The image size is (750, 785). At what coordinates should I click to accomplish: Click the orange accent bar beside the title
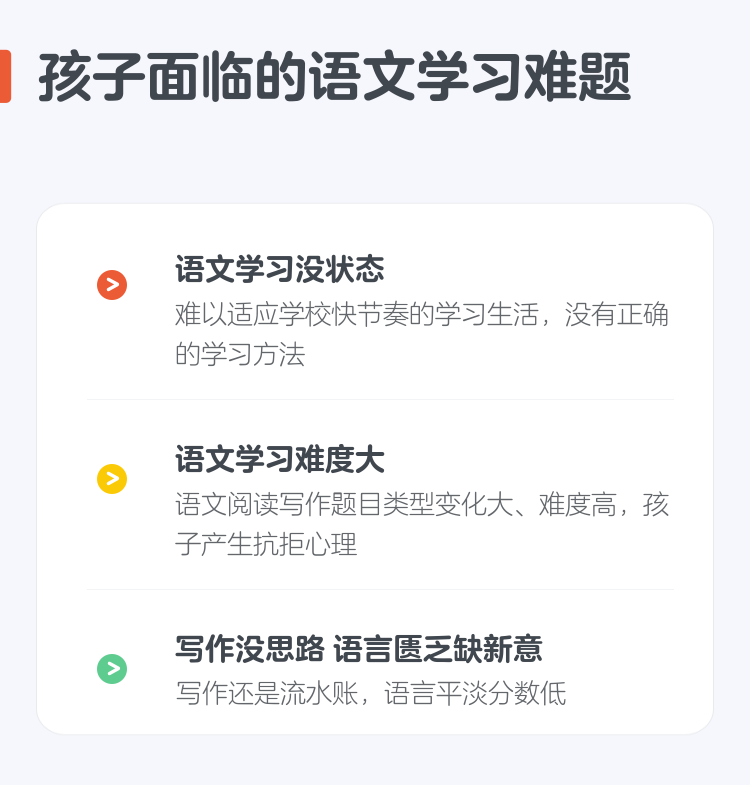tap(5, 76)
